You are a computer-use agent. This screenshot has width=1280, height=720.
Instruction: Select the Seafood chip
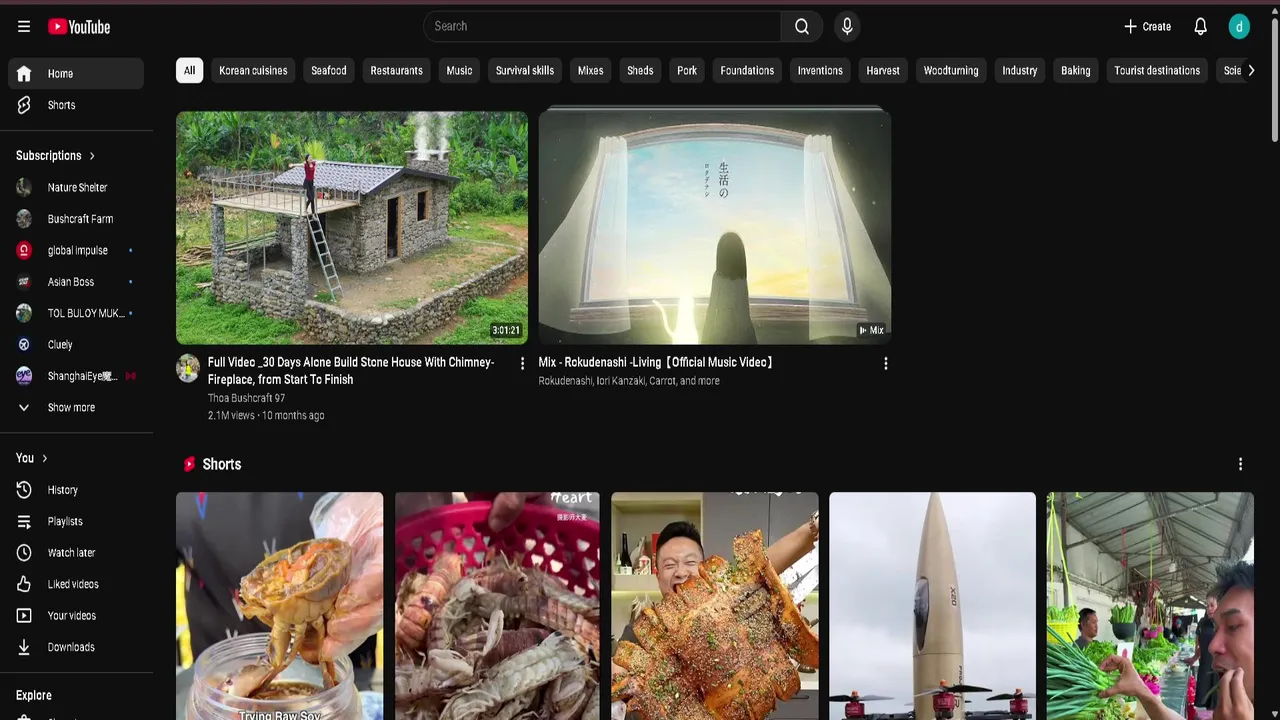tap(329, 70)
